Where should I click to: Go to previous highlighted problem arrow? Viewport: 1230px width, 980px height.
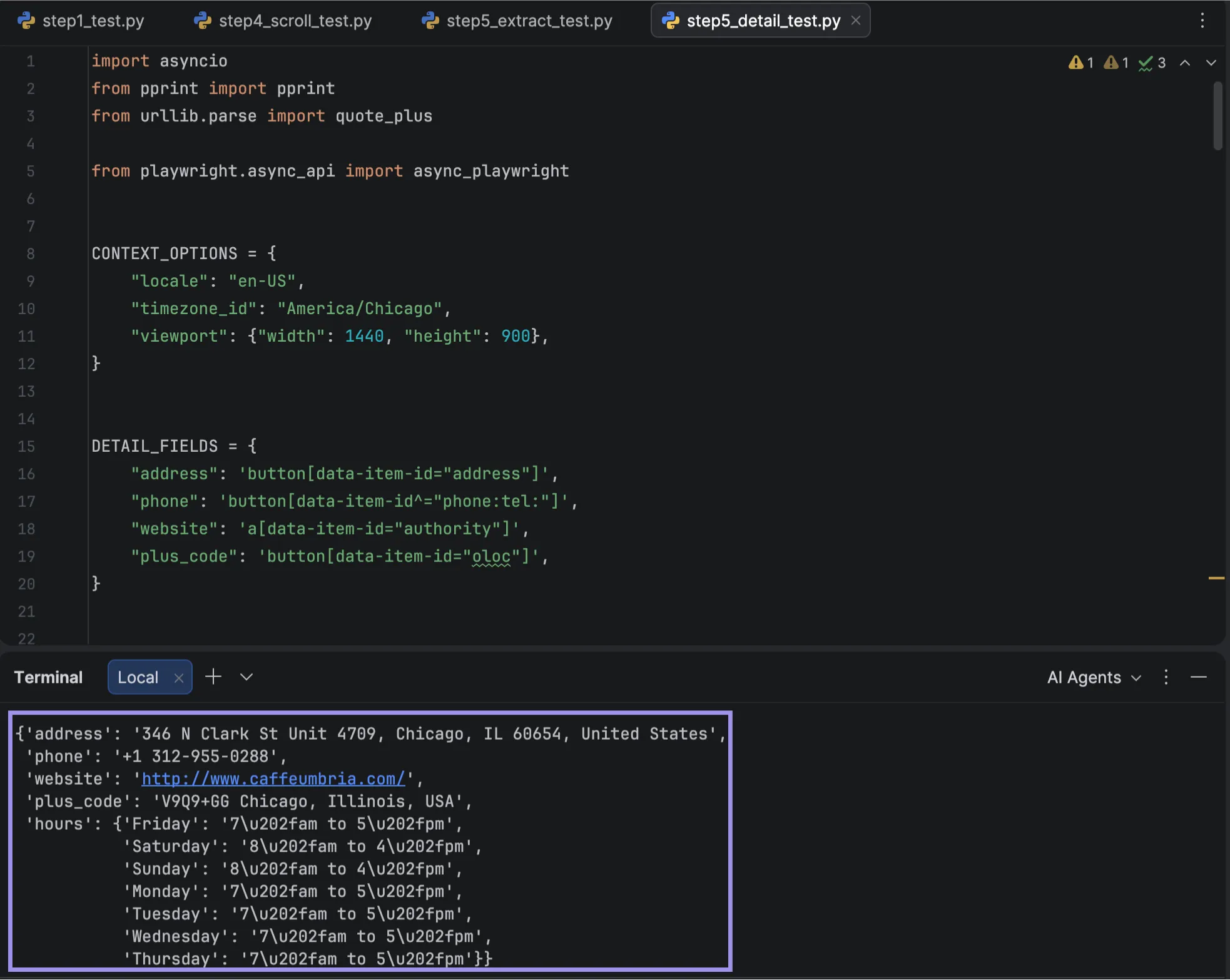[x=1185, y=63]
